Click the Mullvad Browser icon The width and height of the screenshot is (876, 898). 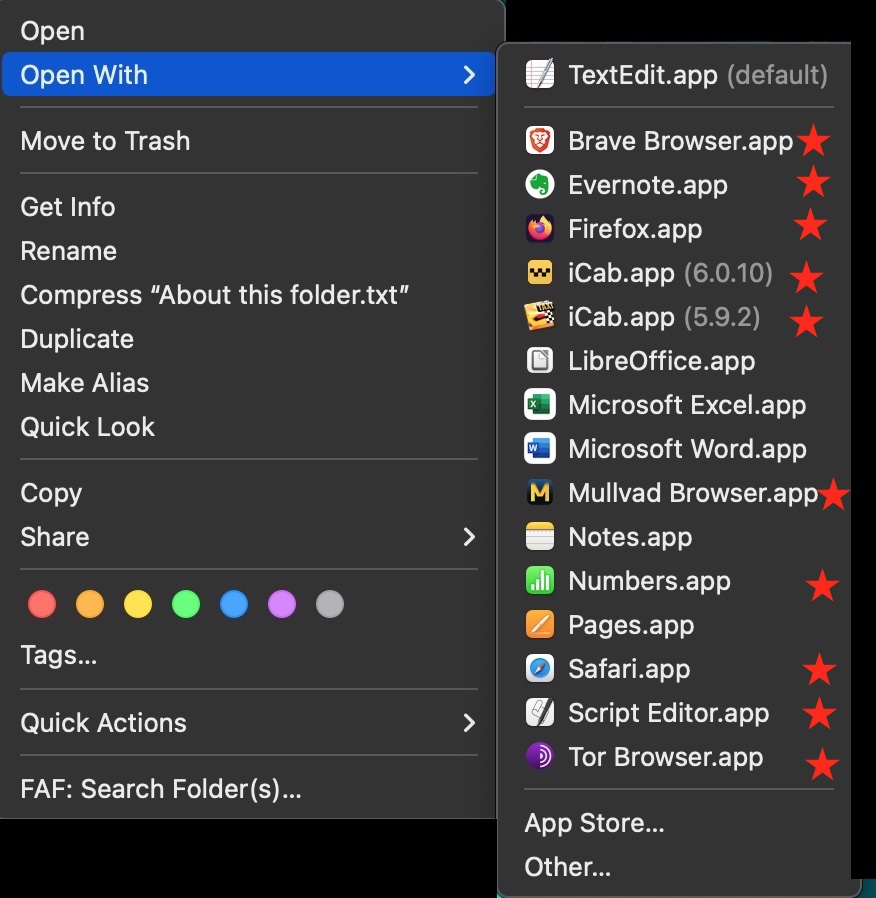pyautogui.click(x=539, y=493)
